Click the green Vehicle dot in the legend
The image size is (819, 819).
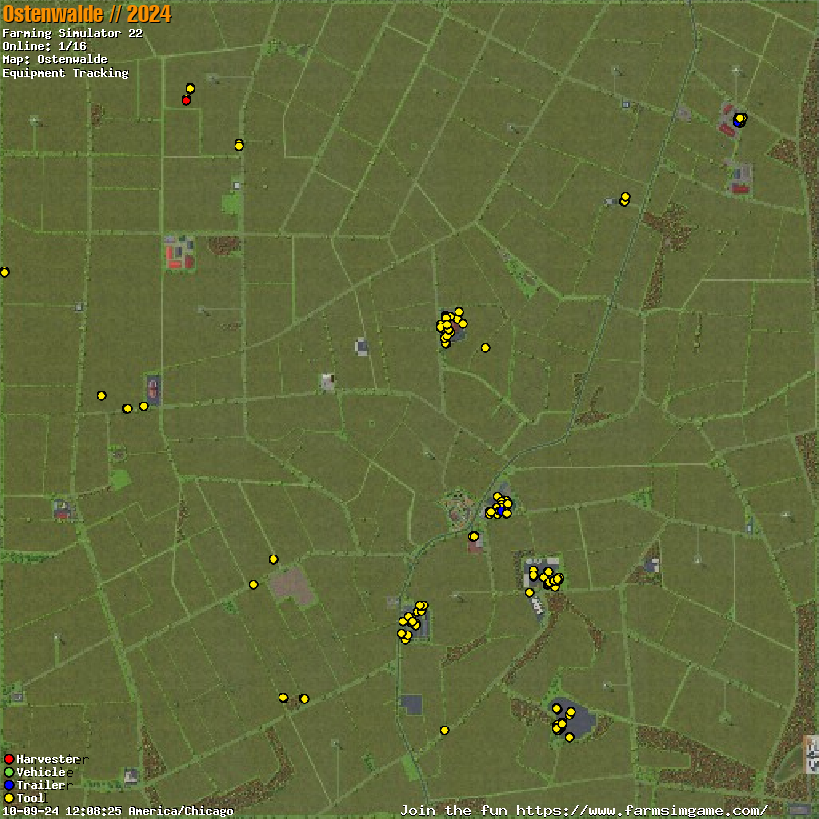click(x=8, y=772)
